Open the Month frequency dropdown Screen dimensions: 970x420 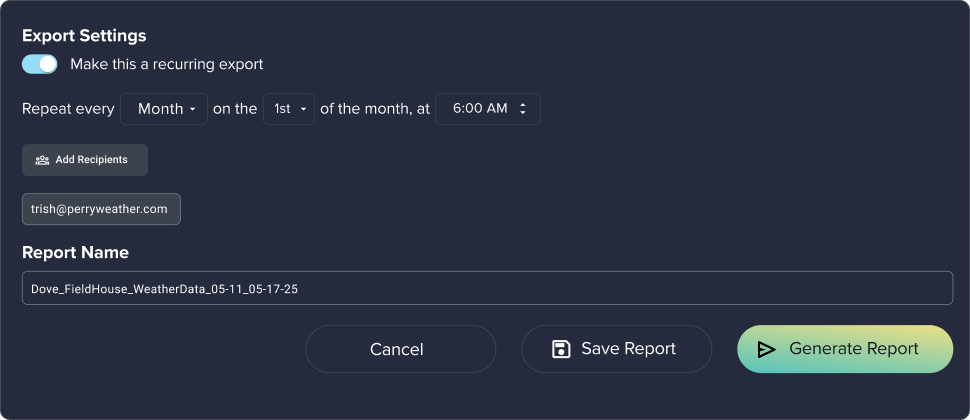pyautogui.click(x=164, y=109)
